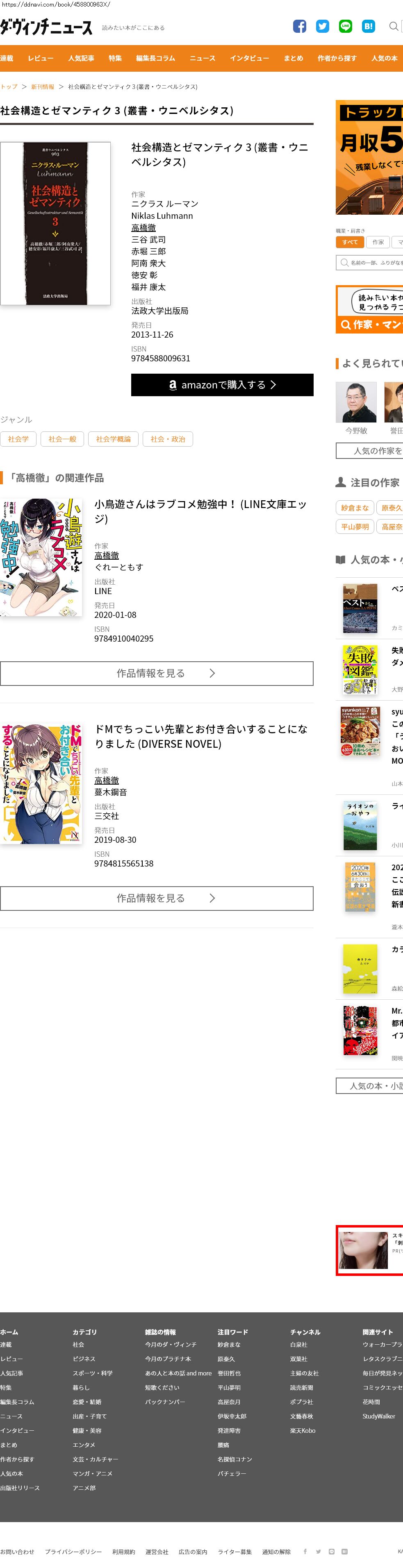Viewport: 403px width, 1568px height.
Task: Open search with the magnifier icon
Action: pos(394,26)
